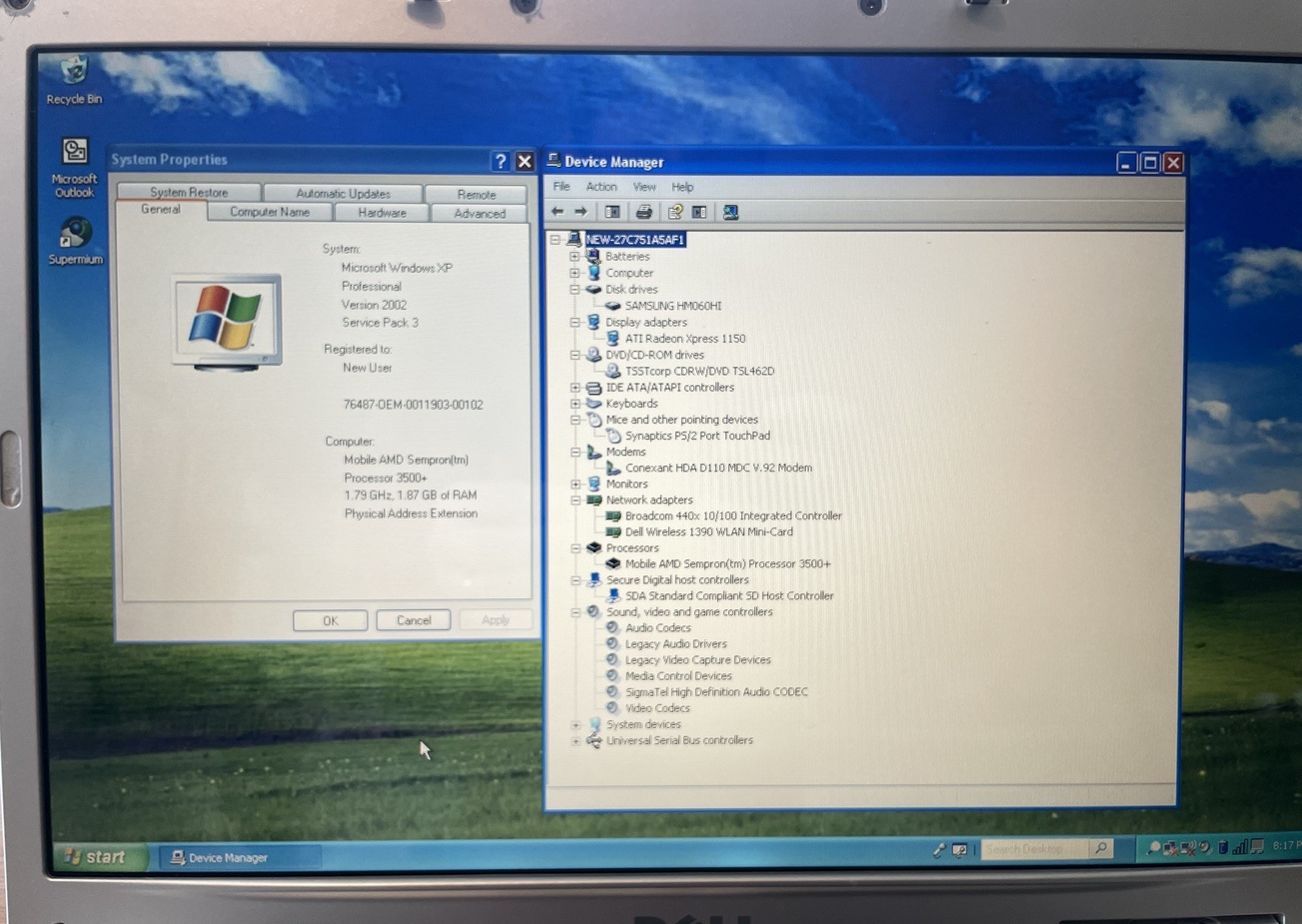Switch to the Remote tab

(x=477, y=194)
